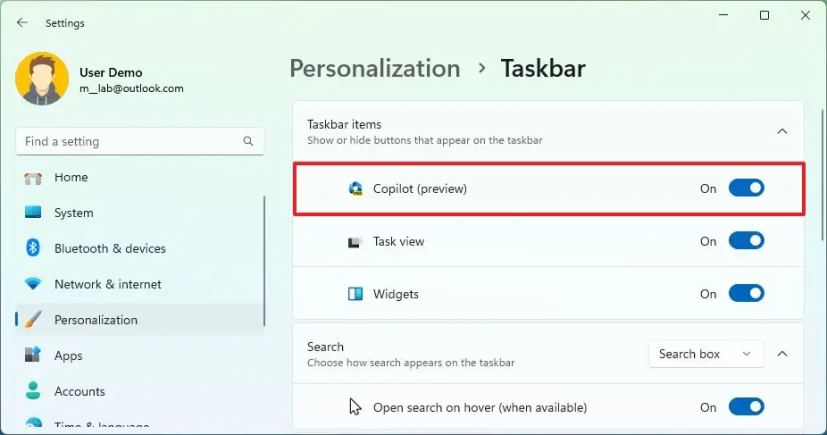The image size is (827, 435).
Task: Click the m__lab@outlook.com account email
Action: click(131, 89)
